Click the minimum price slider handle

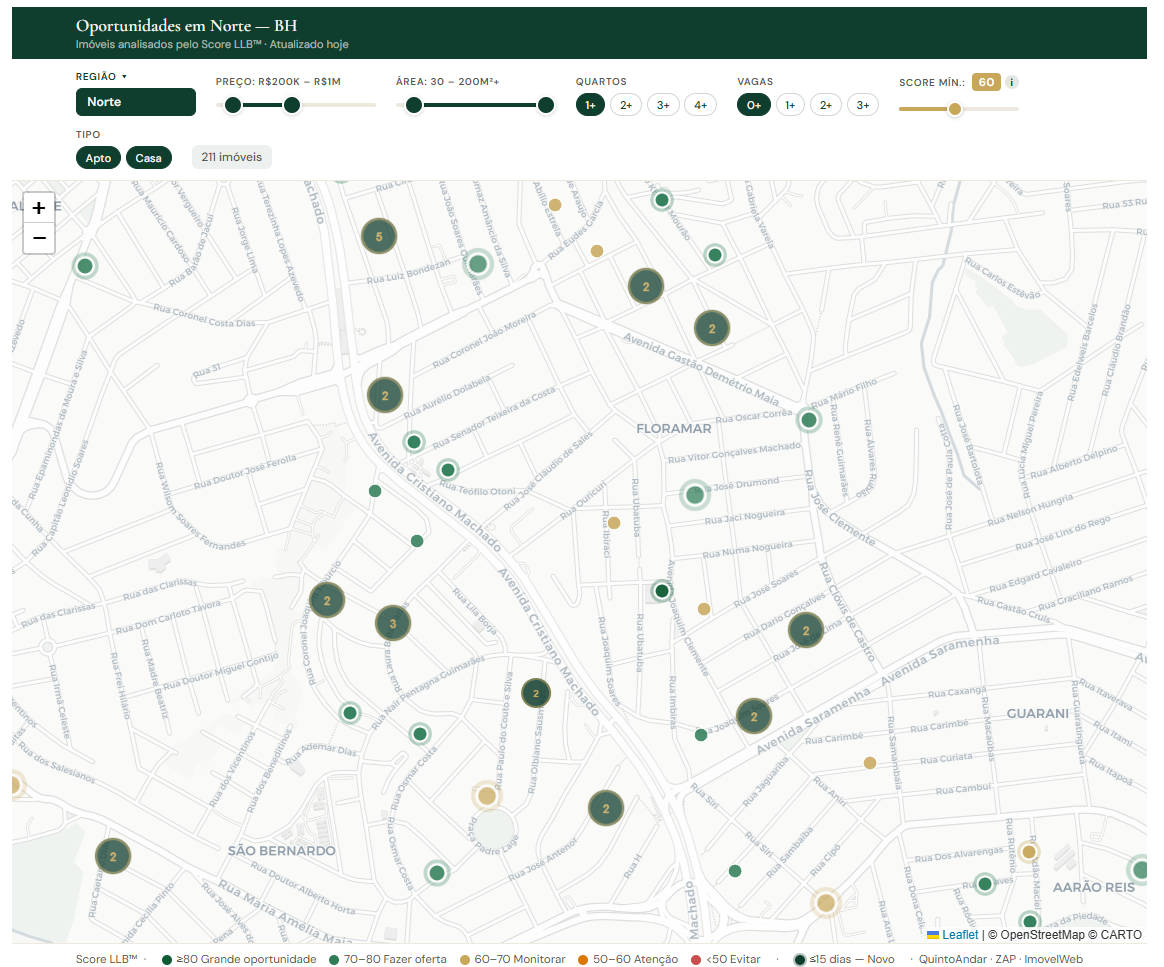233,105
